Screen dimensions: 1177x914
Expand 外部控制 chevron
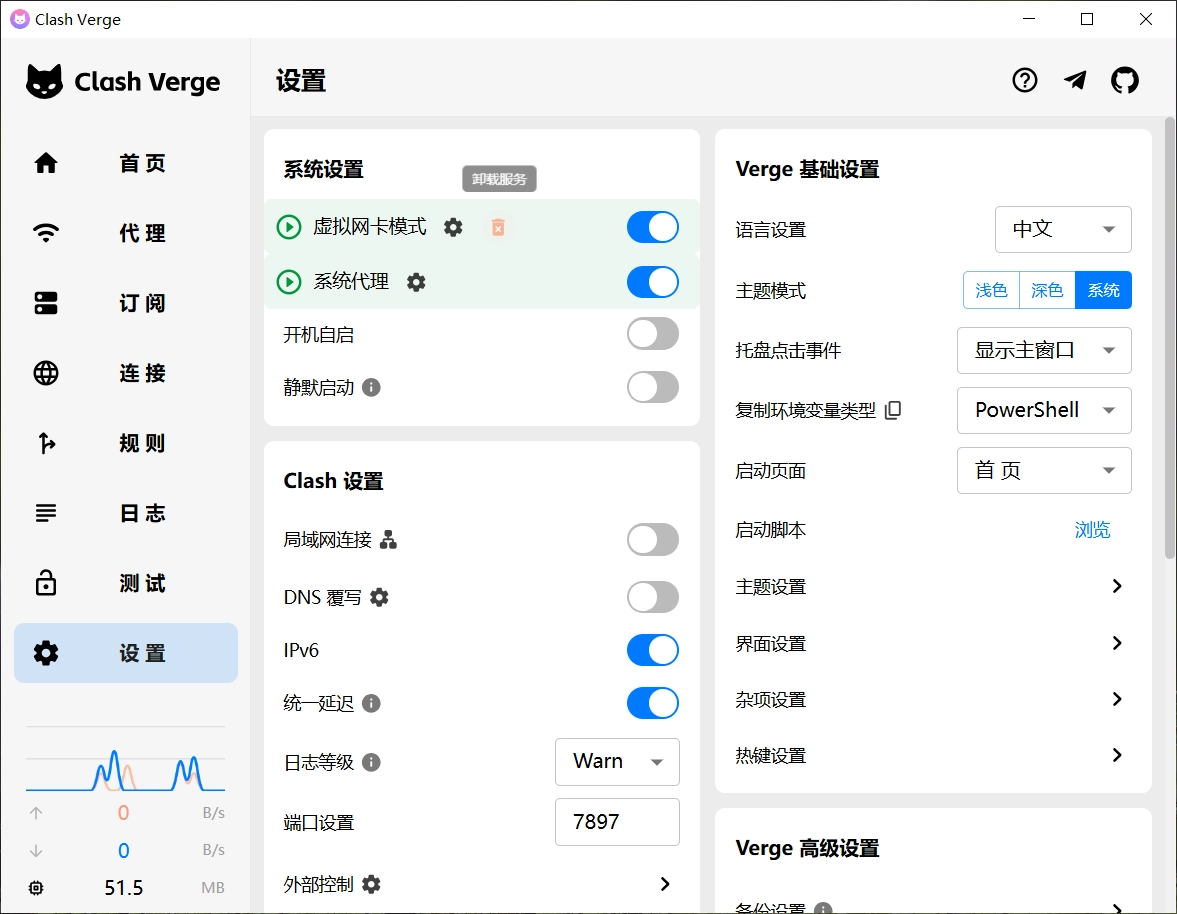pos(664,884)
